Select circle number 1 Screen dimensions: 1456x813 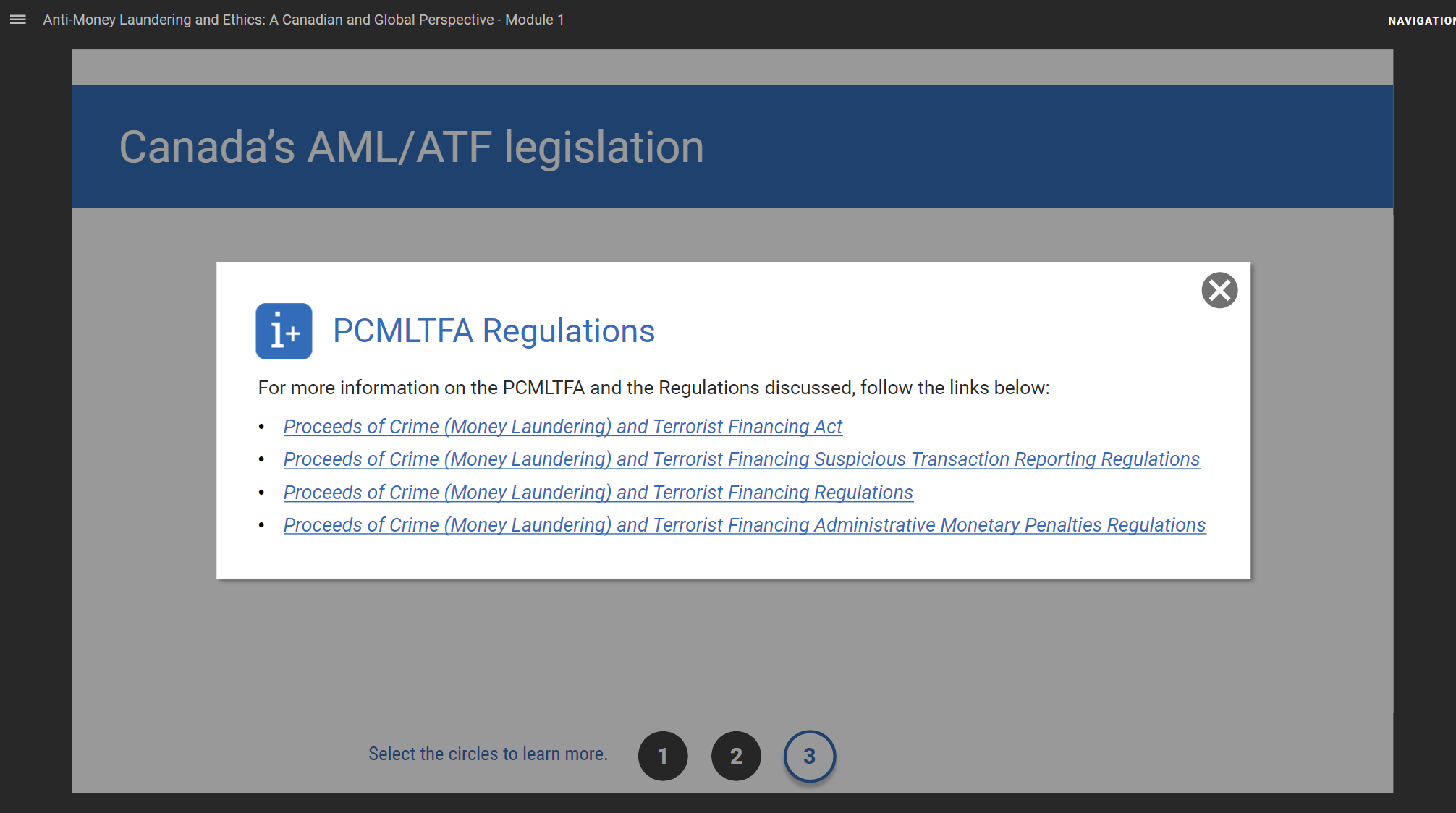click(662, 756)
